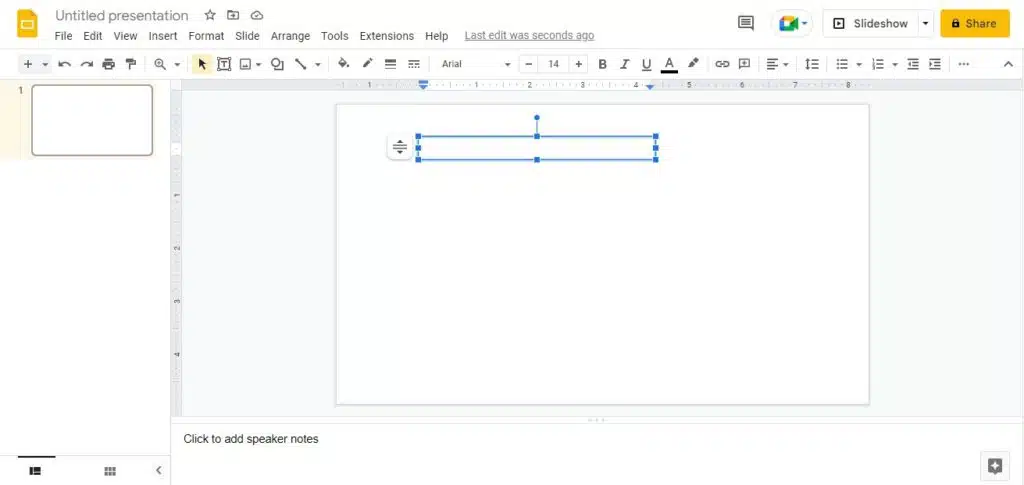Click the Paint format icon
This screenshot has width=1024, height=485.
130,64
